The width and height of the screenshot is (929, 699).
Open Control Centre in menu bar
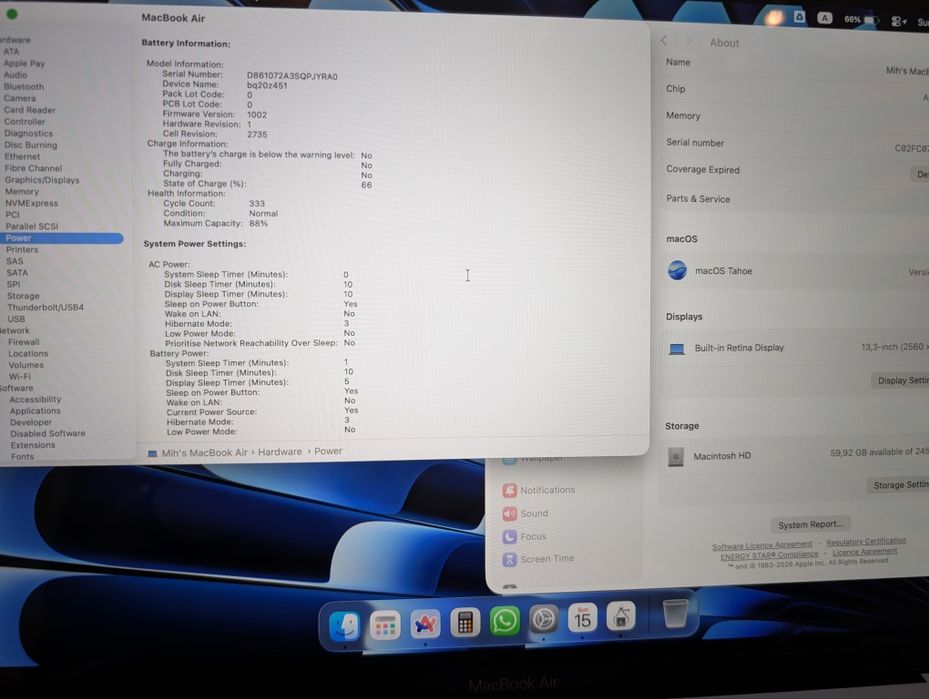[898, 21]
